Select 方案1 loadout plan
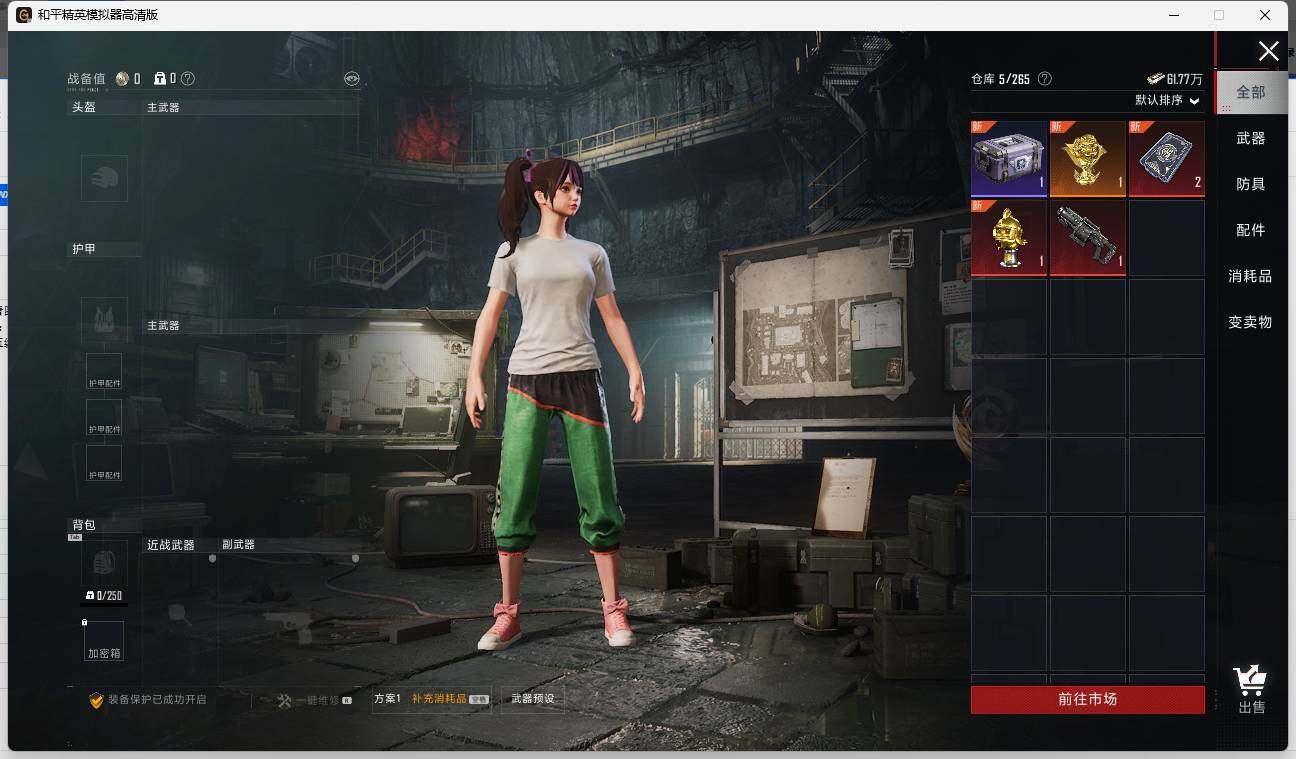 [x=387, y=699]
